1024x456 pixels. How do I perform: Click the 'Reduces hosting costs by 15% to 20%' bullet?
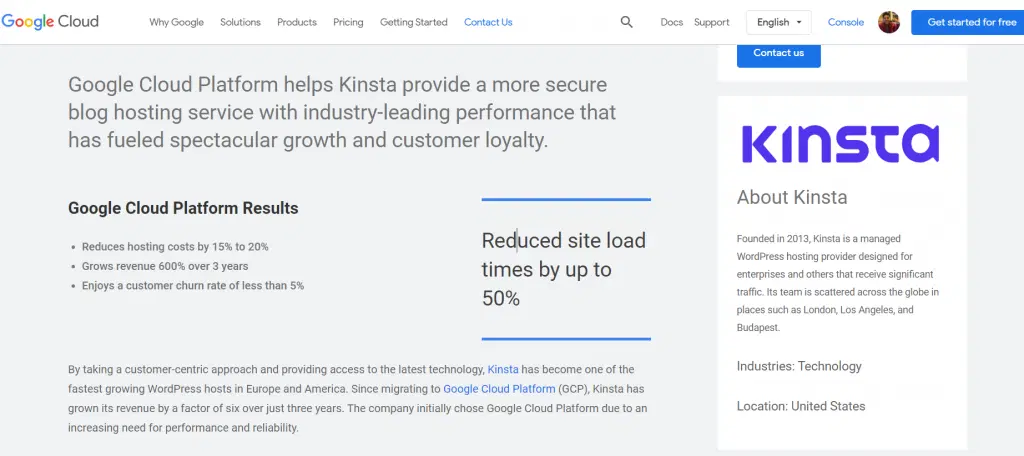point(175,247)
